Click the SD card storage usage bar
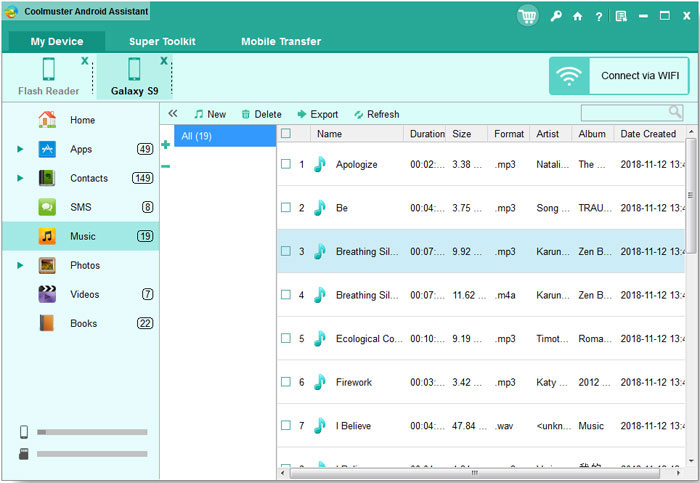 click(92, 454)
